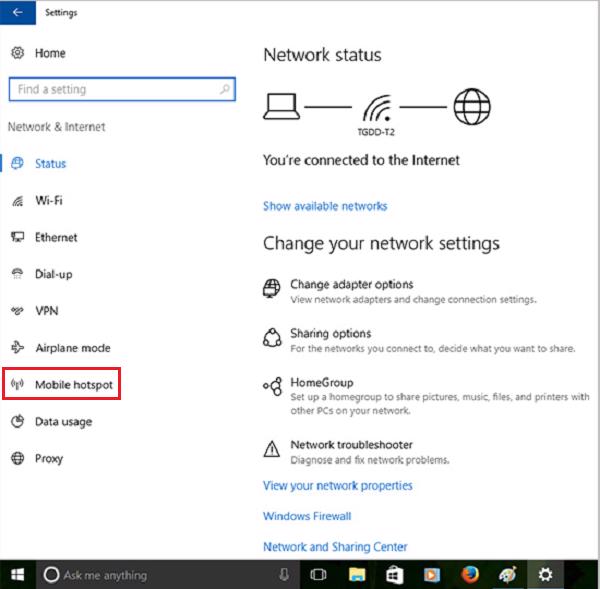This screenshot has width=600, height=589.
Task: Select Status in the network sidebar
Action: [50, 164]
